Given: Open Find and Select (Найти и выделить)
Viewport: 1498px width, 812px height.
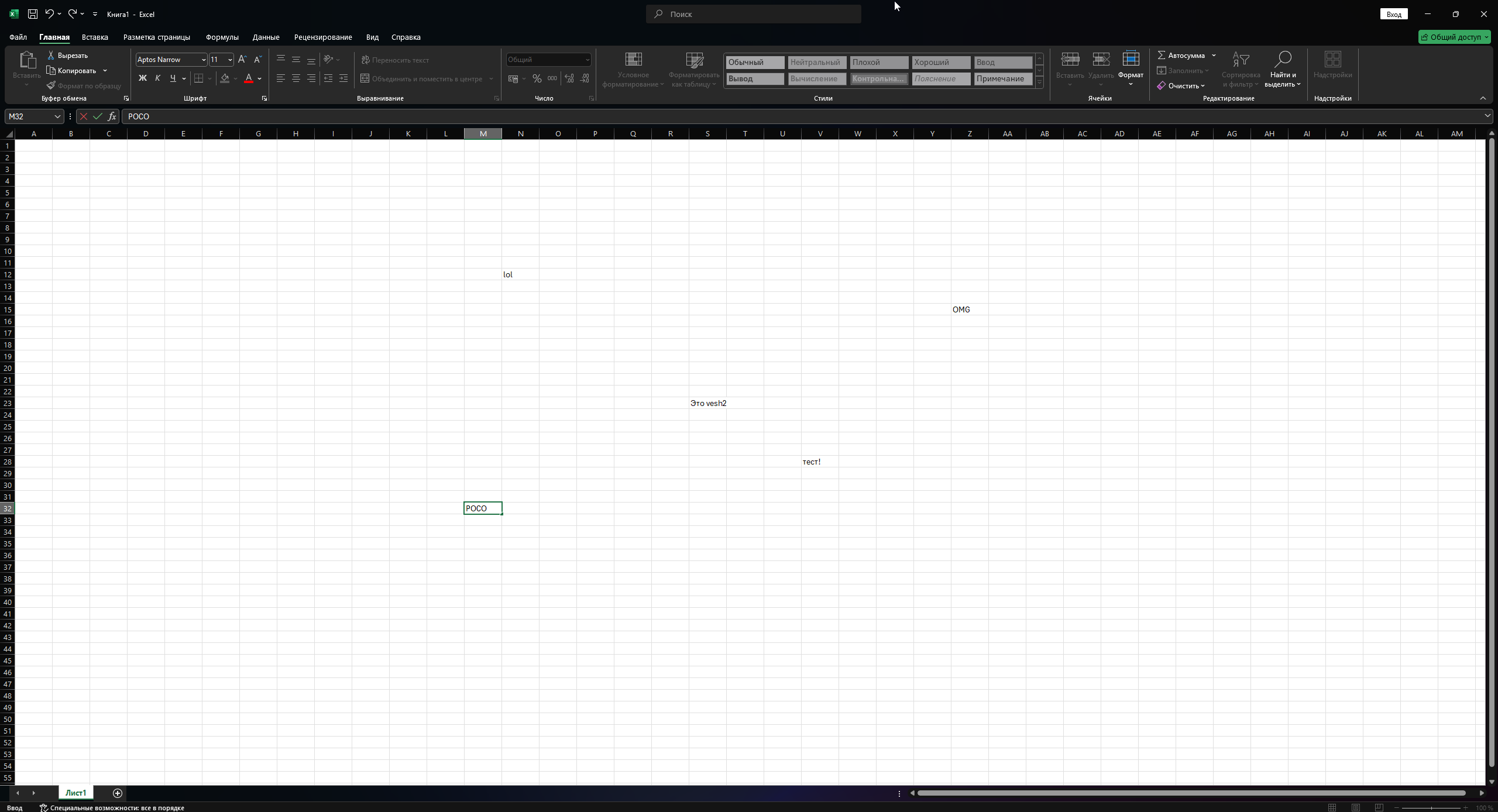Looking at the screenshot, I should point(1283,69).
